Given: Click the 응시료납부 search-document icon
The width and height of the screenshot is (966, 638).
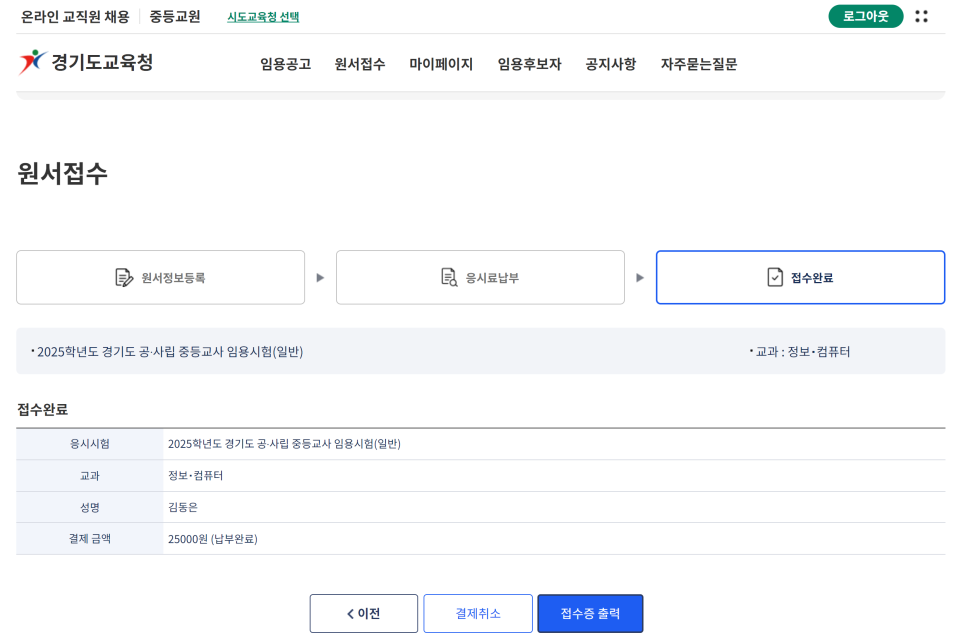Looking at the screenshot, I should tap(449, 278).
